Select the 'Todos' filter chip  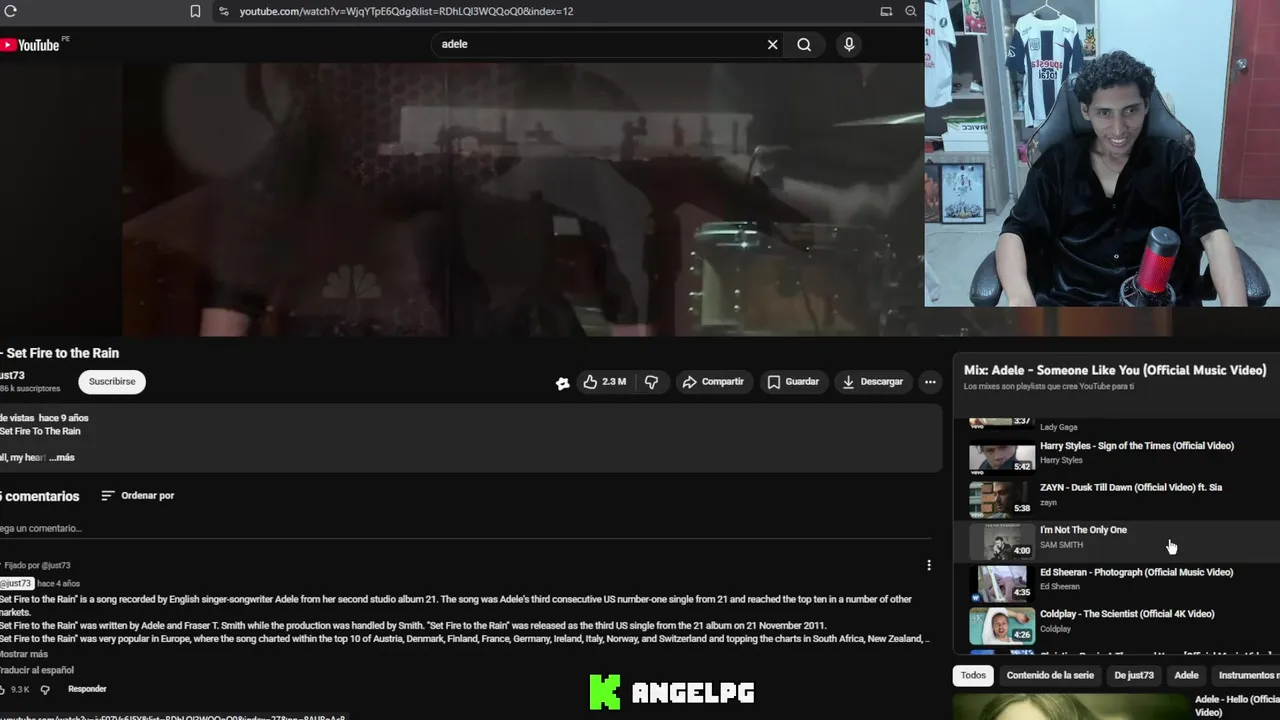[x=973, y=676]
